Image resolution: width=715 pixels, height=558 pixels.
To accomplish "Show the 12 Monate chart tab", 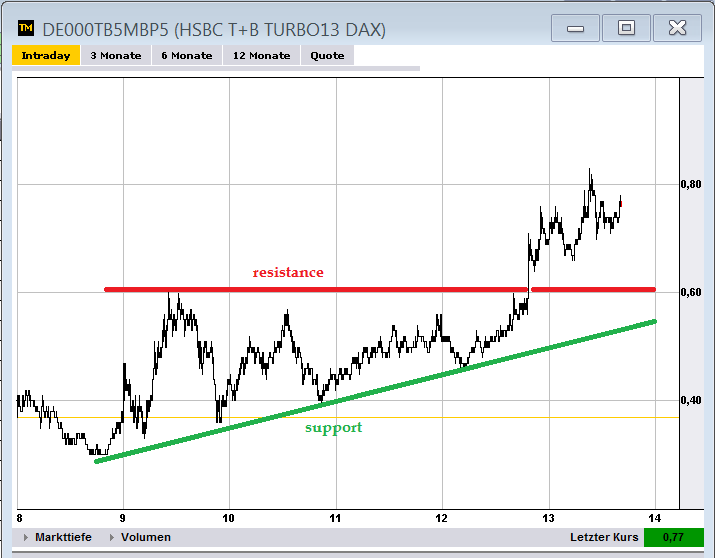I will click(x=261, y=55).
